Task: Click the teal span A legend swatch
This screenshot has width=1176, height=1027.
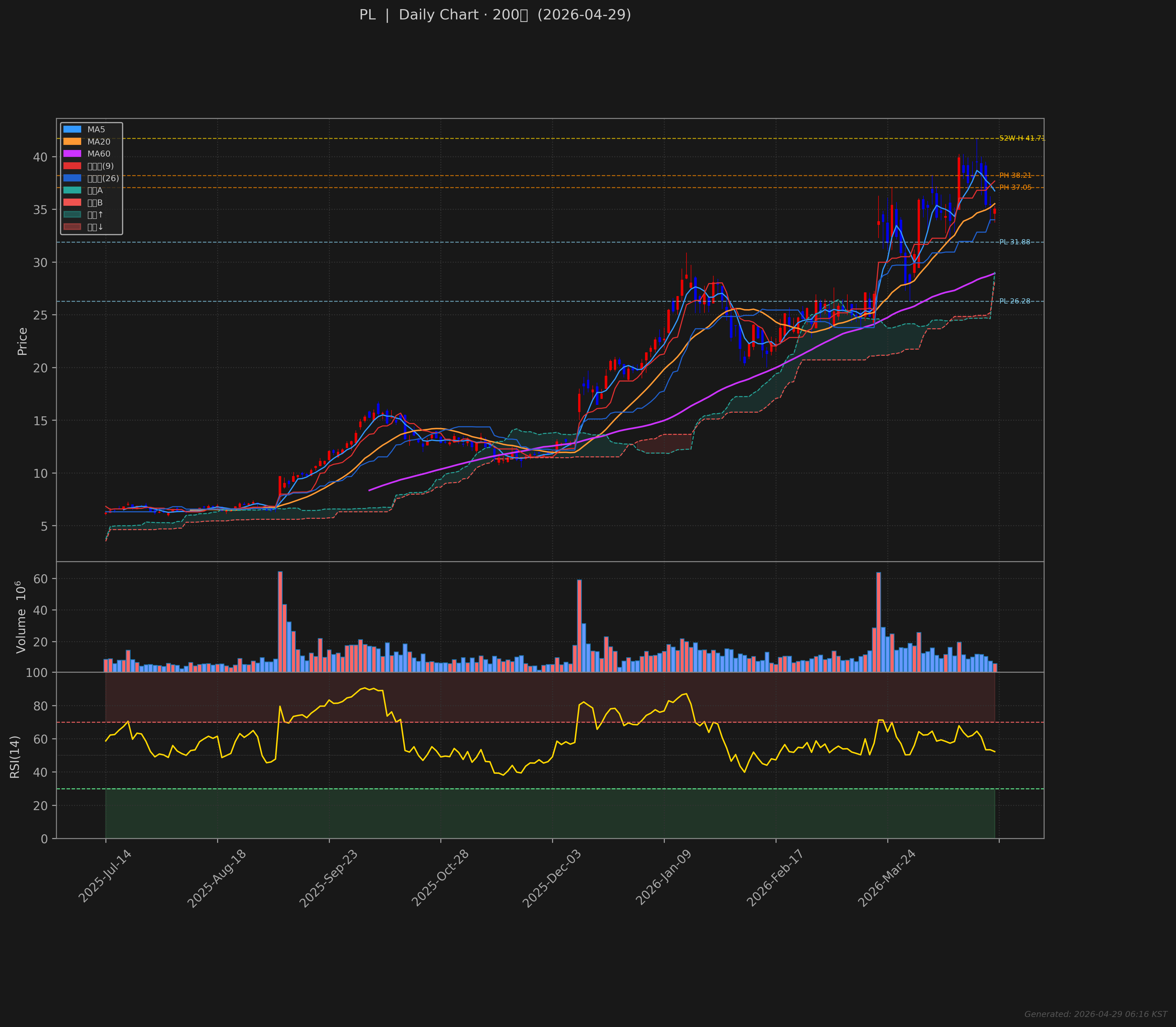Action: [72, 190]
